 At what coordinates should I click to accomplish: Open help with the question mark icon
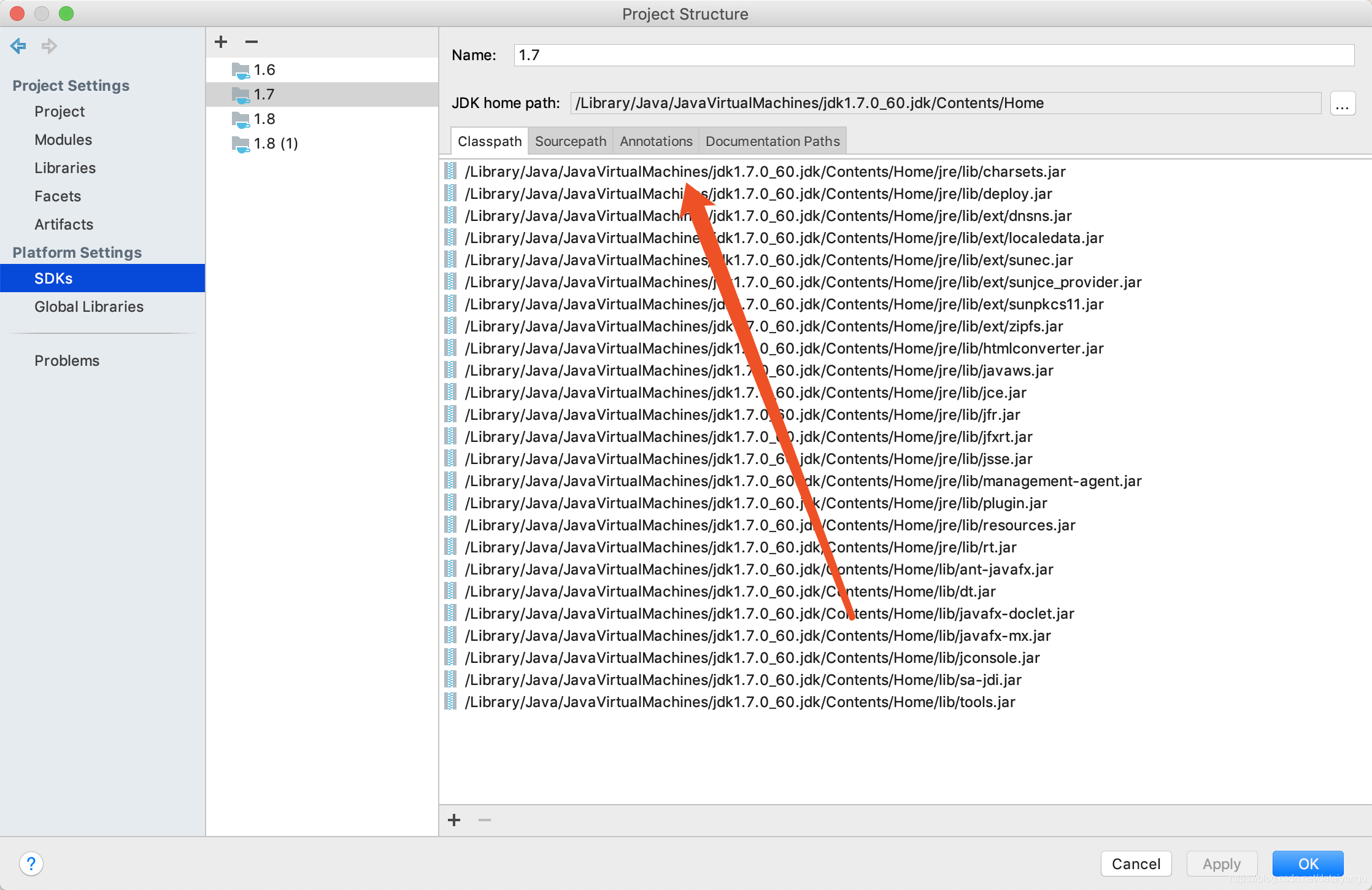[31, 864]
